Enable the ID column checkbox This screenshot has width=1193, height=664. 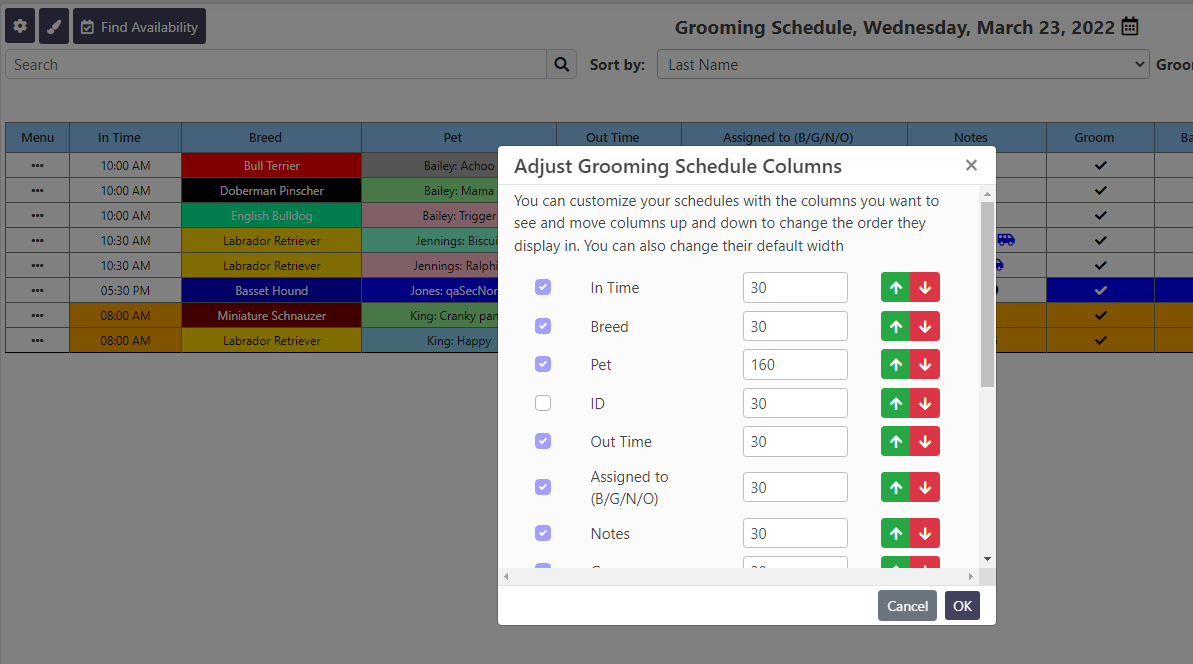[x=543, y=404]
